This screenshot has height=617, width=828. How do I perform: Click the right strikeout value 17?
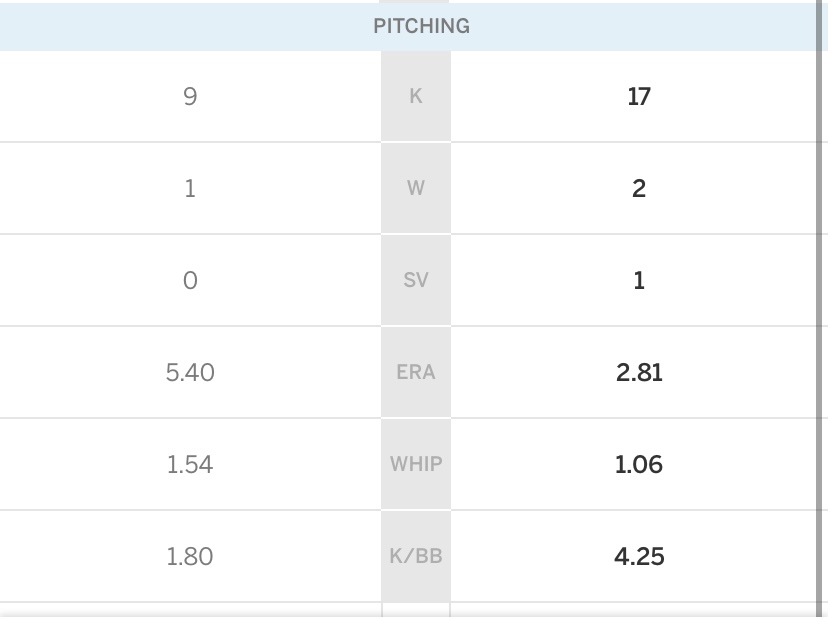point(639,97)
